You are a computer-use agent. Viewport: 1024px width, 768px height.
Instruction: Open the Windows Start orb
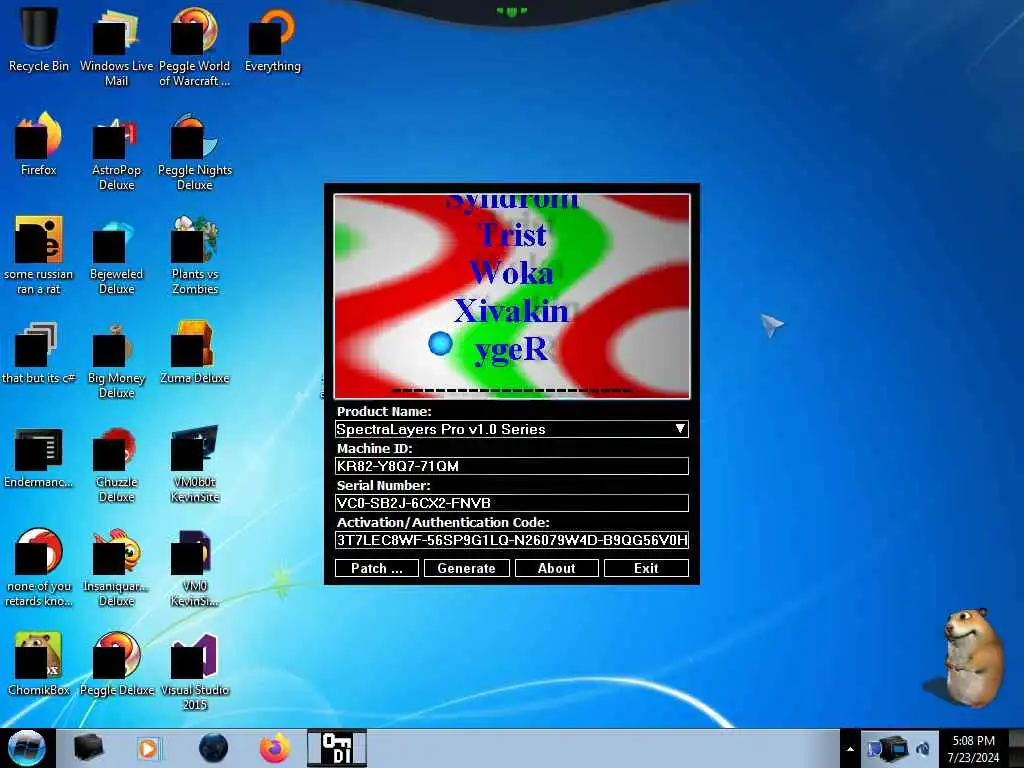[x=27, y=748]
